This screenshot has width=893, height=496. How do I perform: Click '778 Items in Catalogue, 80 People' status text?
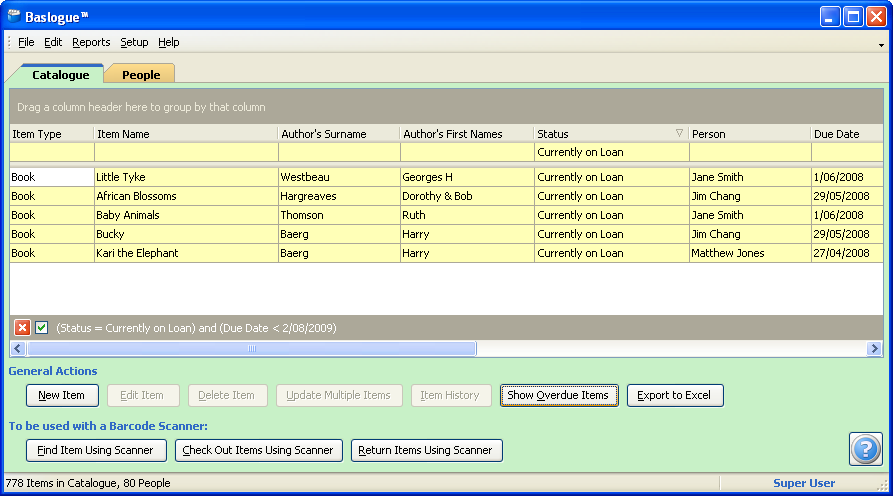88,483
